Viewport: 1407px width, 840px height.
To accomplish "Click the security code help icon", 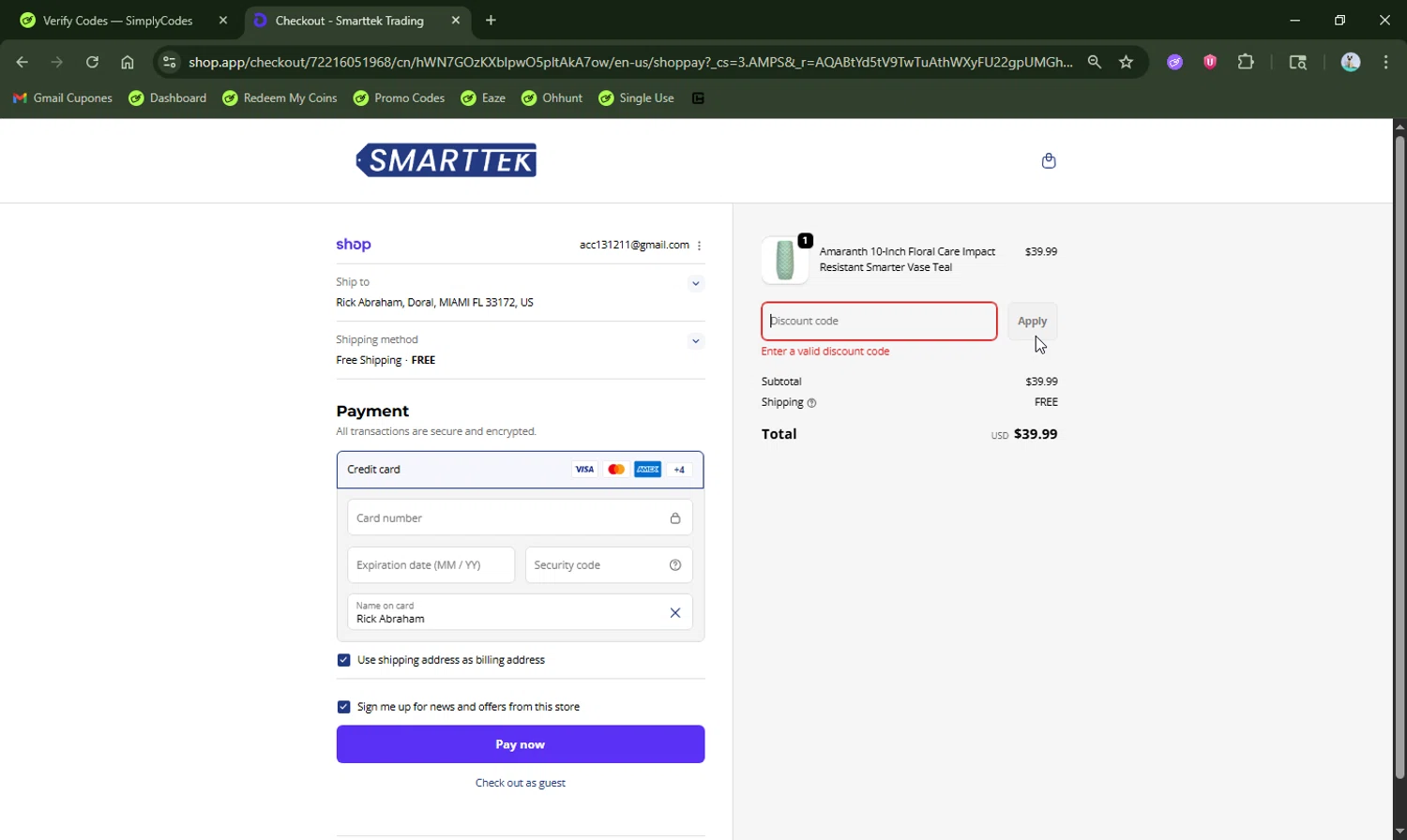I will click(674, 565).
